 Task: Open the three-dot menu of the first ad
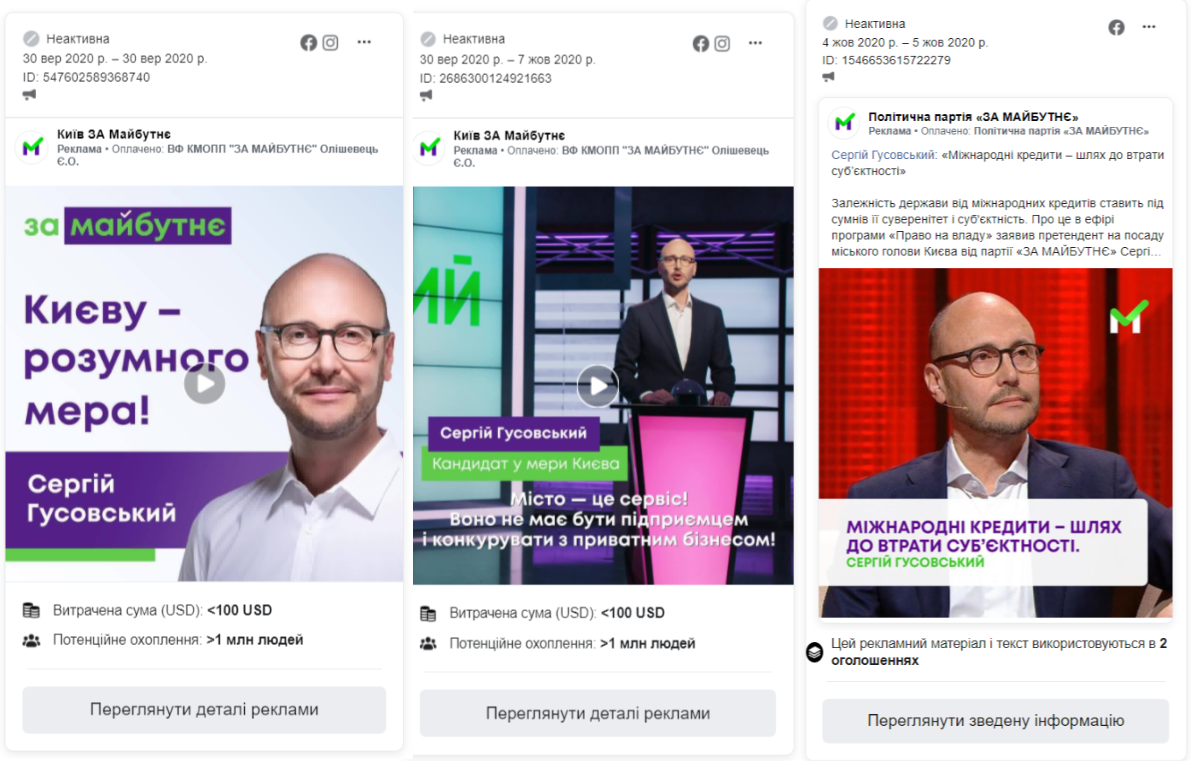click(x=365, y=43)
